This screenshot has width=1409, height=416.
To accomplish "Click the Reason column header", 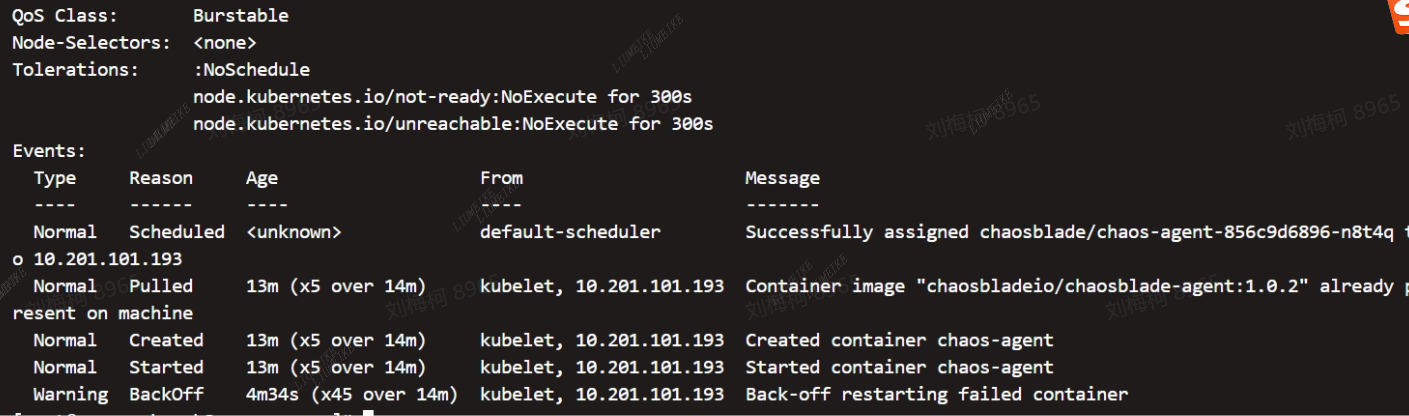I will click(x=161, y=178).
